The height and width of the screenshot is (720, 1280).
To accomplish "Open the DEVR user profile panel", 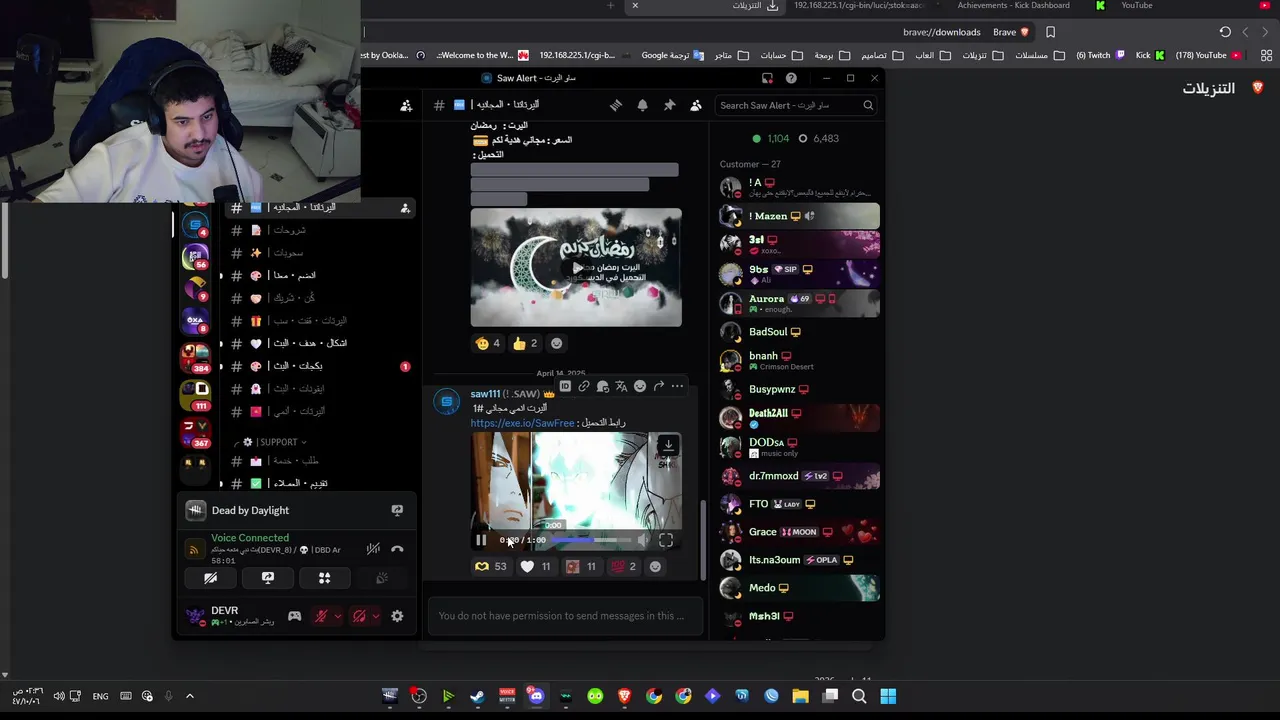I will pos(230,616).
